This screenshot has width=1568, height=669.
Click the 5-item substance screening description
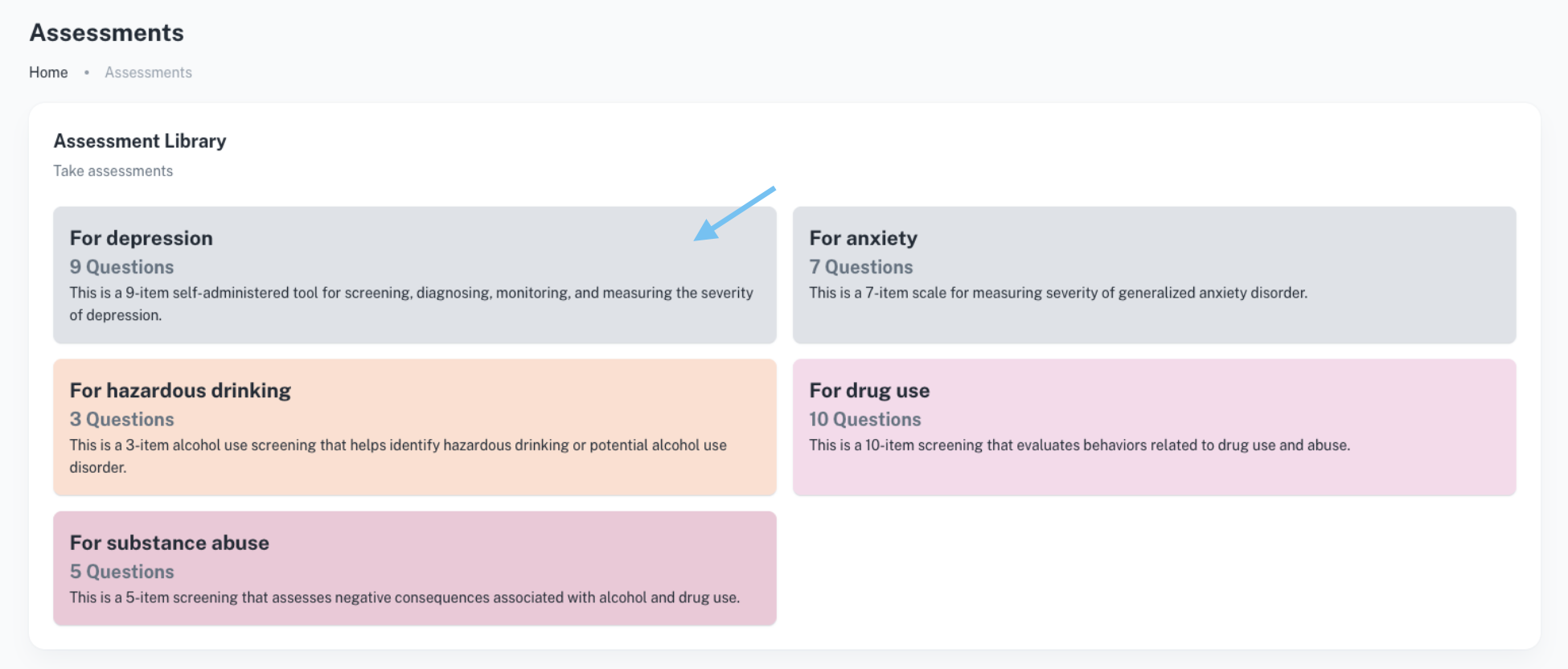404,597
